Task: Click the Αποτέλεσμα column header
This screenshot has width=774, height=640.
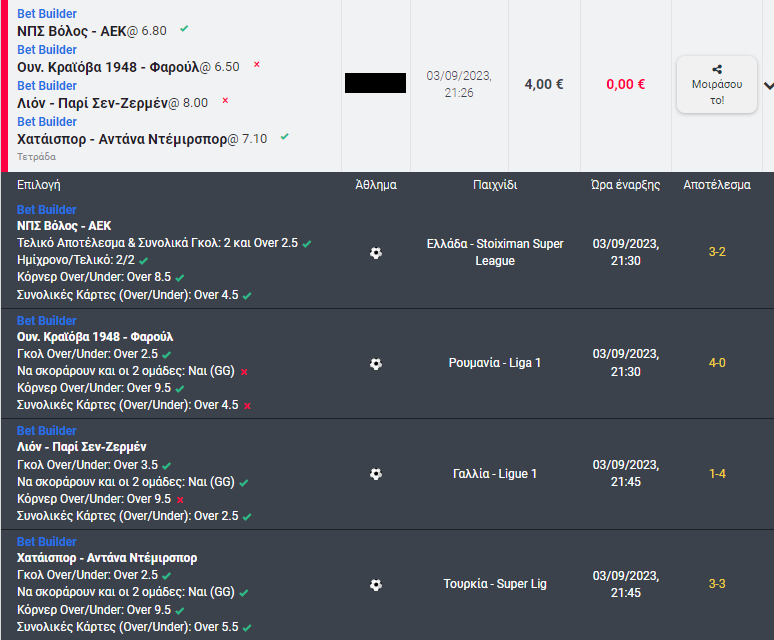Action: (717, 185)
